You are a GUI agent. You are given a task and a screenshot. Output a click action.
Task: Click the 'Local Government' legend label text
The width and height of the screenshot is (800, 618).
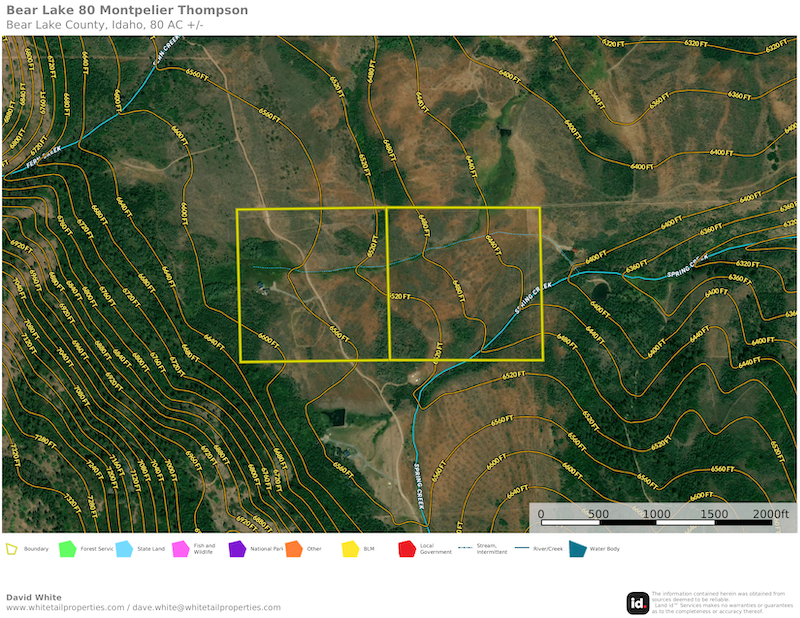(x=436, y=549)
